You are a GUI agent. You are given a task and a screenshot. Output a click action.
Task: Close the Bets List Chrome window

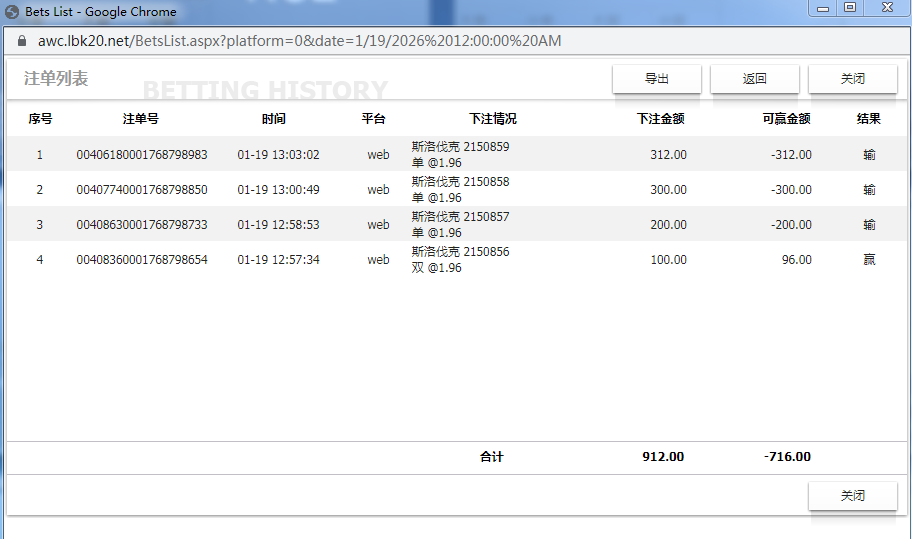tap(887, 8)
